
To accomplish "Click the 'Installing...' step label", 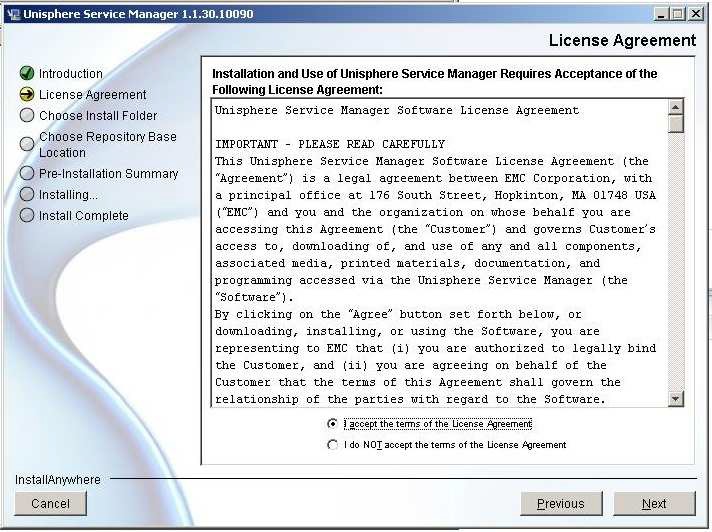I will pos(68,194).
